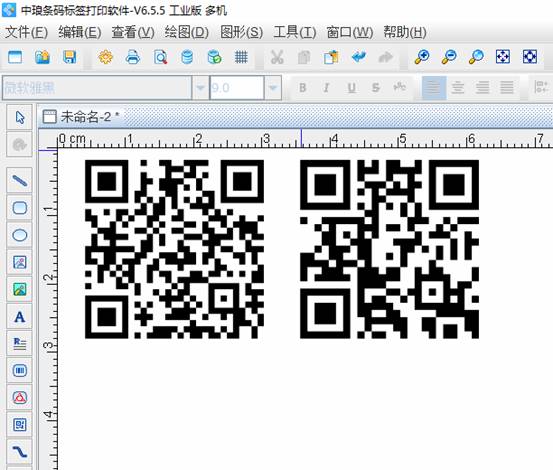Click the grey tool below pointer
The height and width of the screenshot is (470, 553).
(20, 145)
